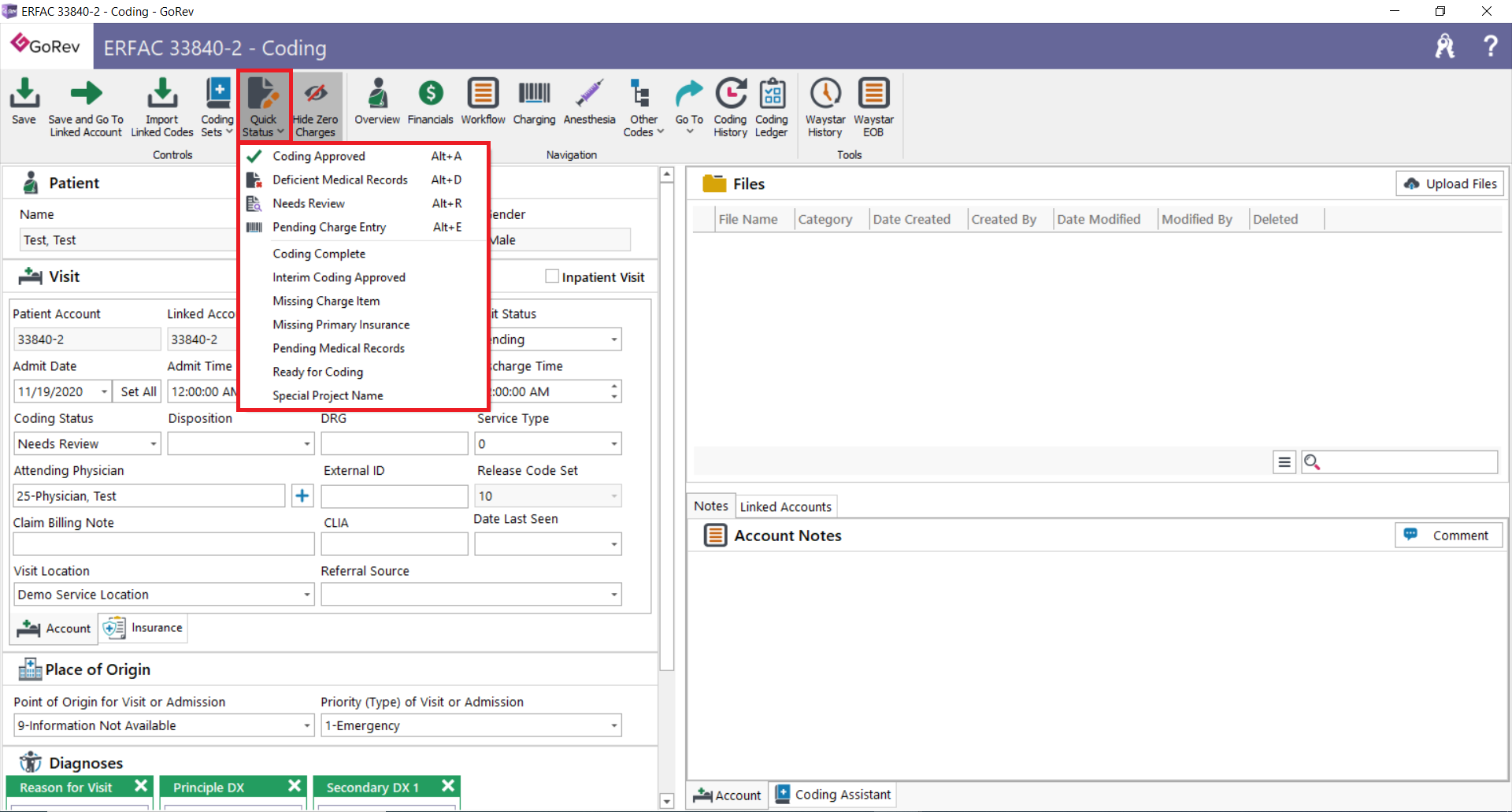Open the Admit Date picker dropdown
The width and height of the screenshot is (1512, 812).
click(104, 391)
